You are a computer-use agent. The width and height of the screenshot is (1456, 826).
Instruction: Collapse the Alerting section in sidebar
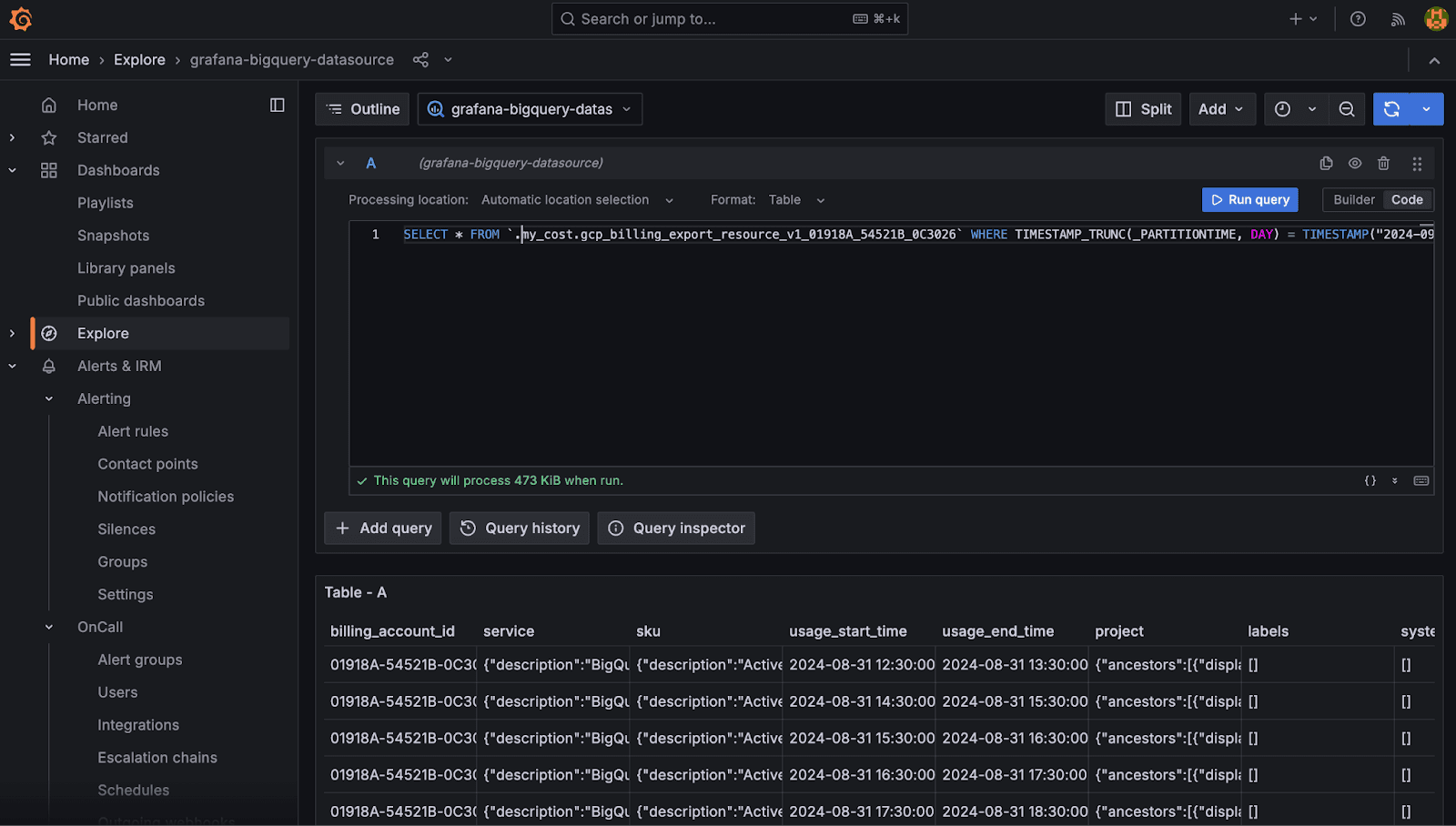[x=48, y=398]
